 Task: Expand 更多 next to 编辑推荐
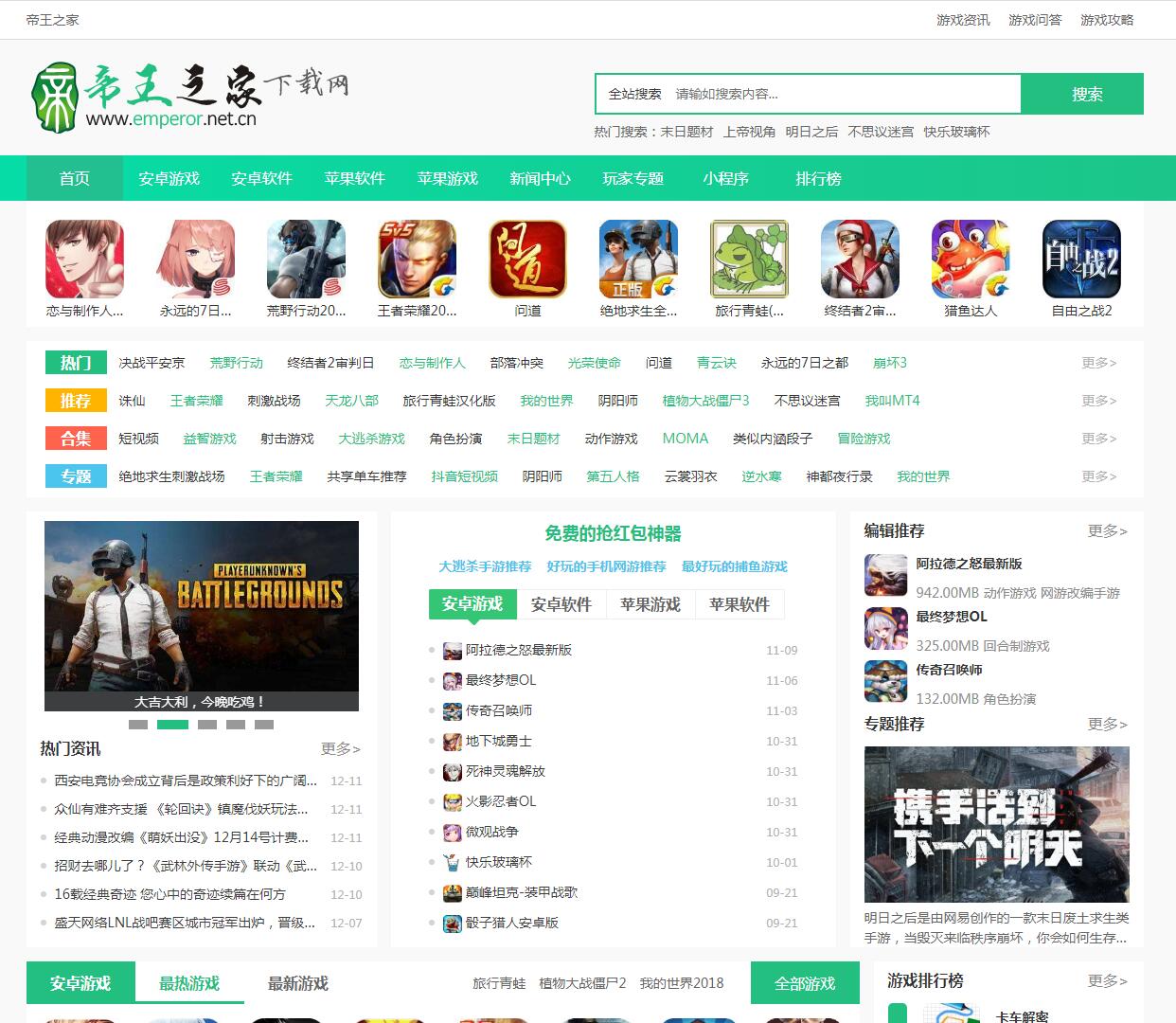click(x=1108, y=531)
